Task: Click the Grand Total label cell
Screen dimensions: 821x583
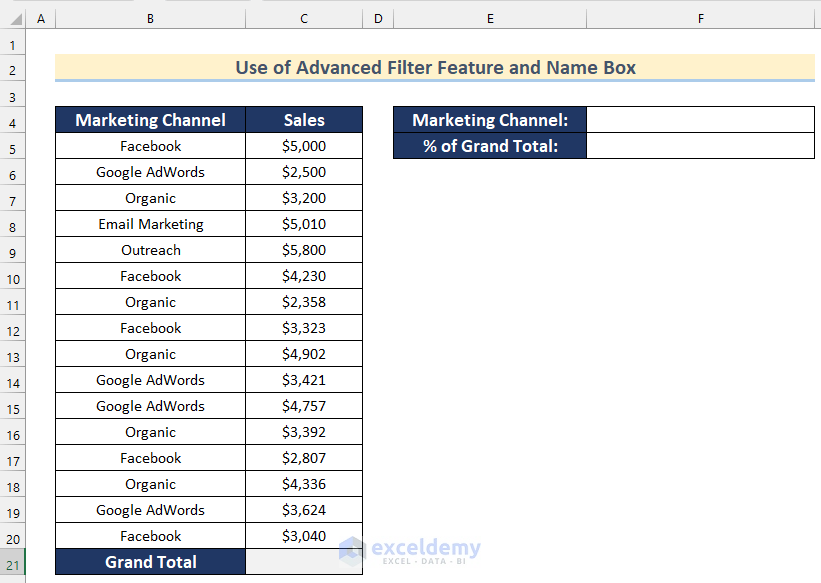Action: point(150,562)
